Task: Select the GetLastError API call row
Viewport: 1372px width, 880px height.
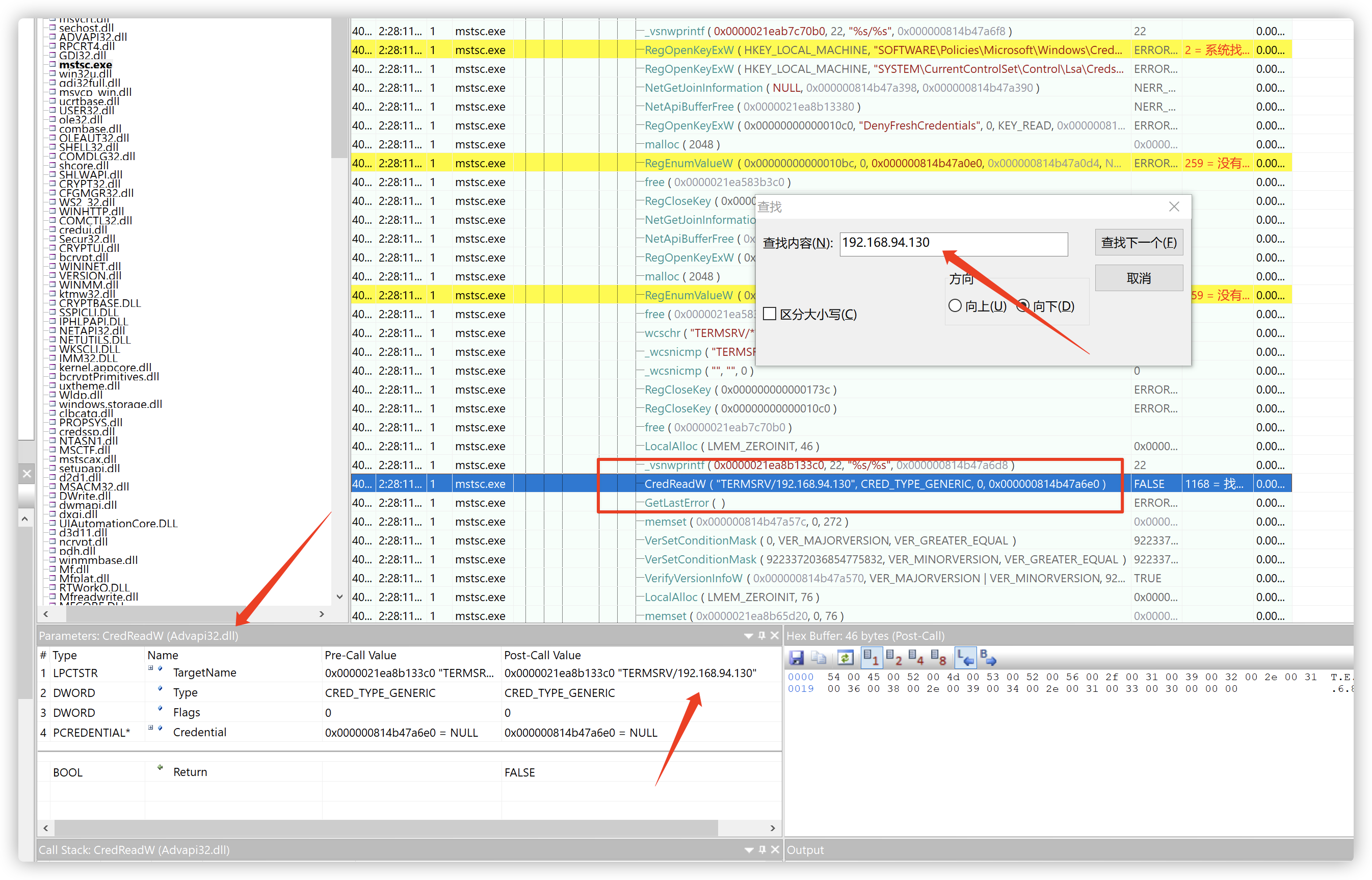Action: (676, 503)
